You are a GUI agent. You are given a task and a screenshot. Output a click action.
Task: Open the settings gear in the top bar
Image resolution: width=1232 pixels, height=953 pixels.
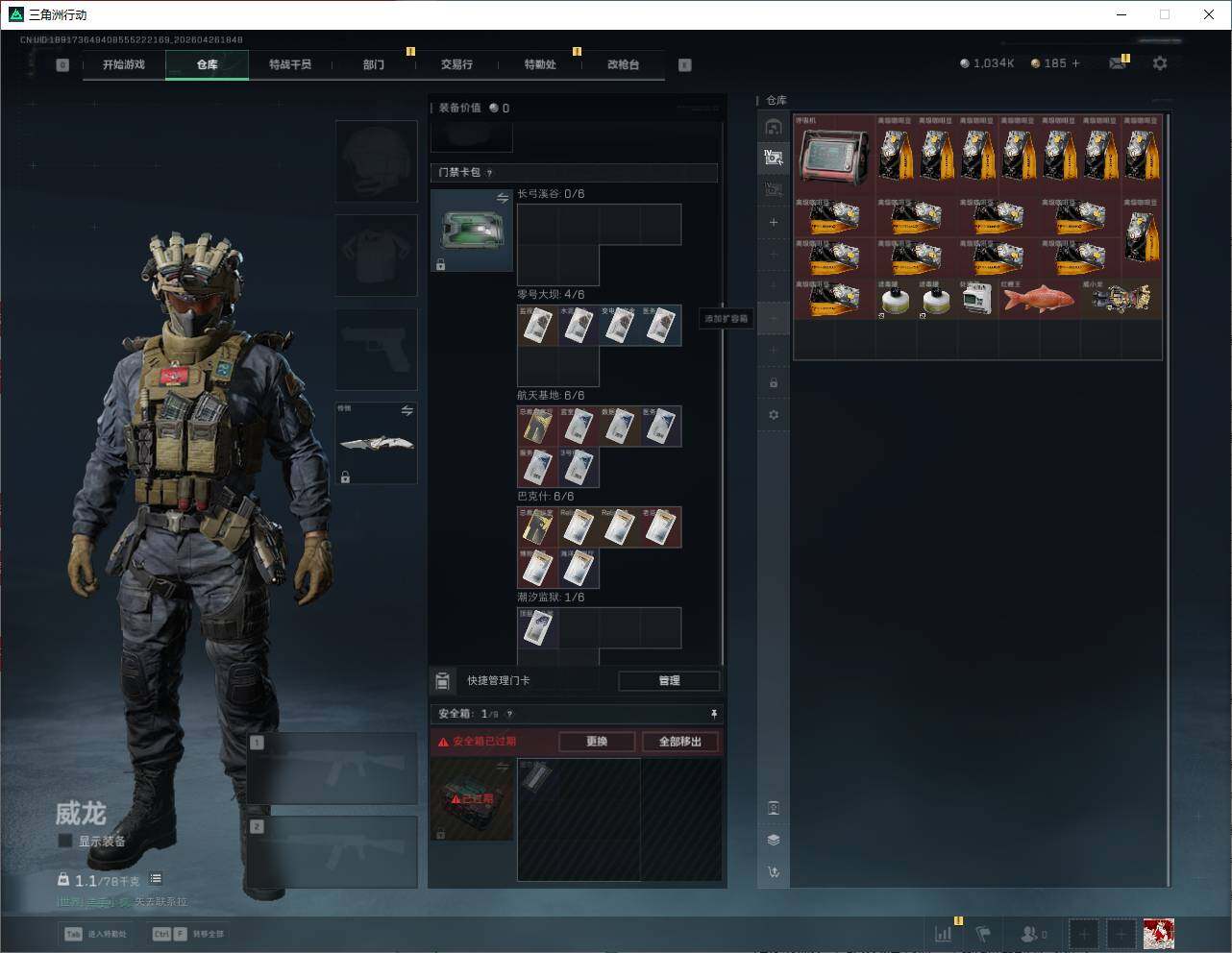[x=1160, y=63]
